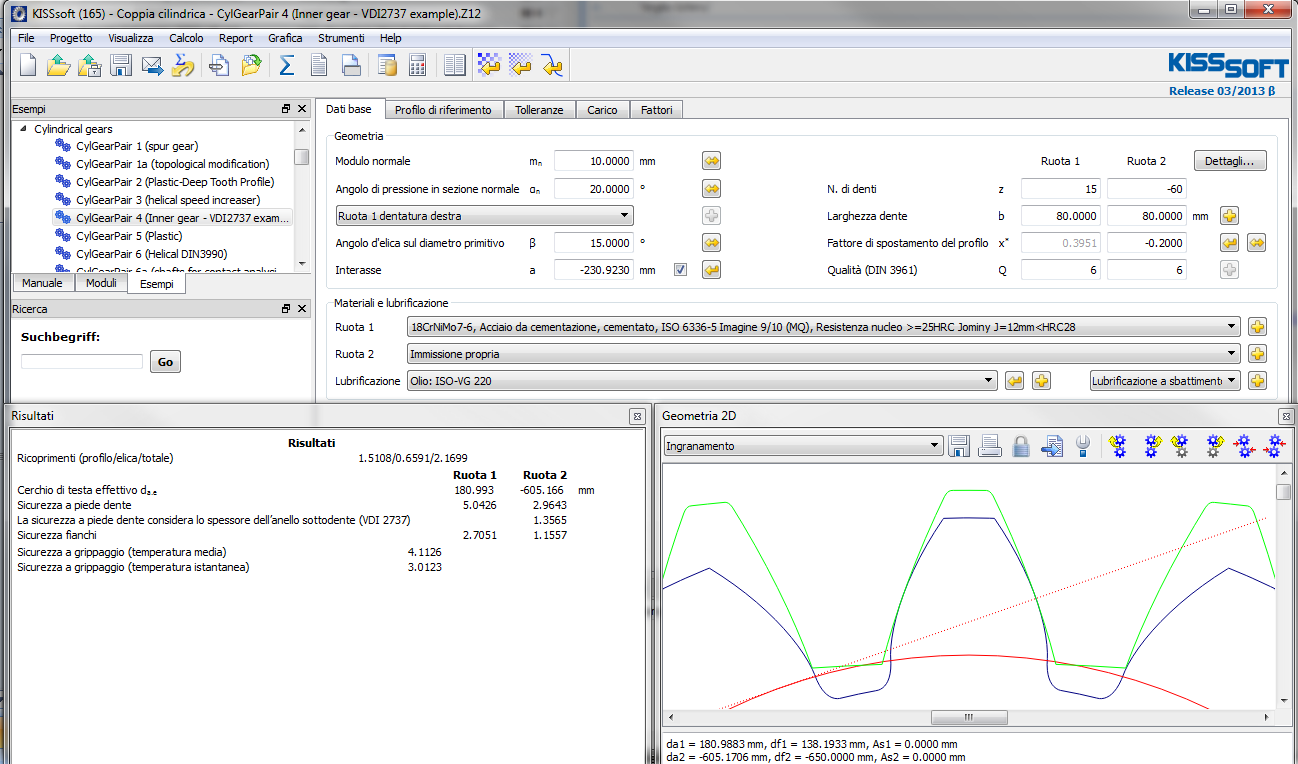Click the report document icon in main toolbar
This screenshot has width=1298, height=764.
point(319,66)
